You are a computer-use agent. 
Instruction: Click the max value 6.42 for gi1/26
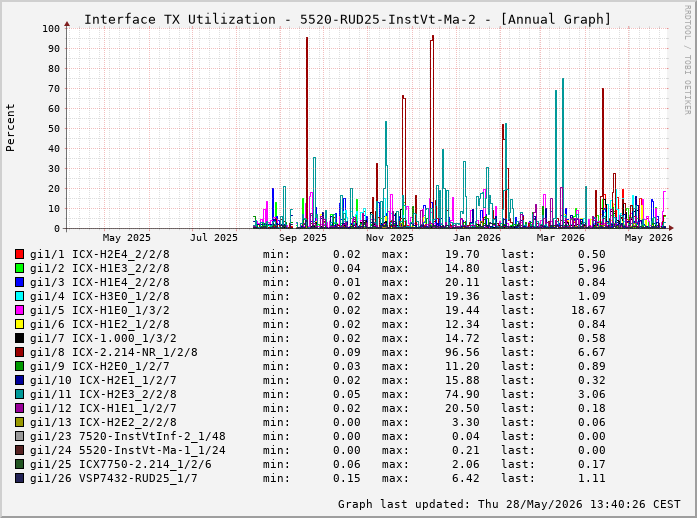[466, 478]
